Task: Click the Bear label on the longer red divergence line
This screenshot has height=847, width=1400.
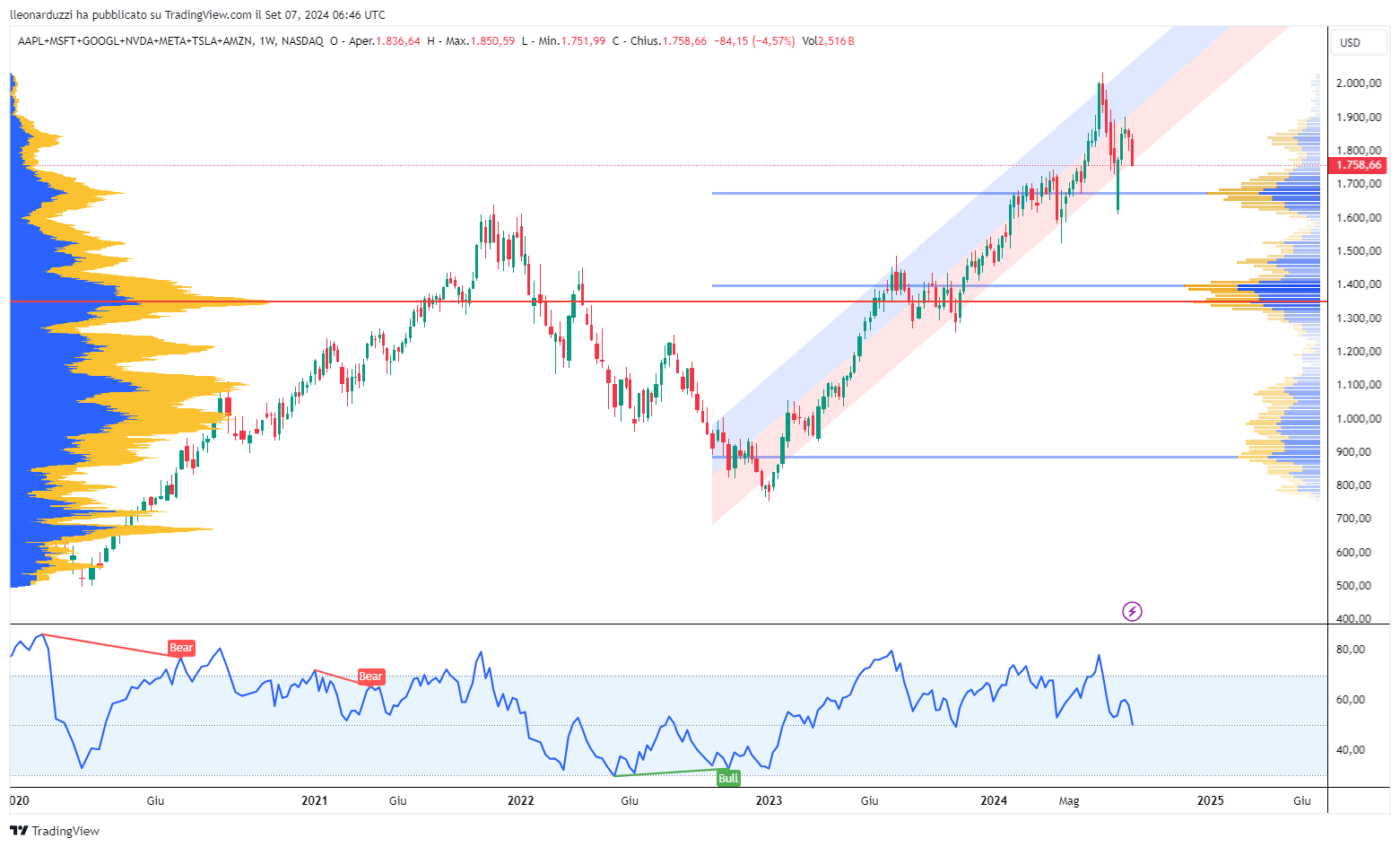Action: click(181, 648)
